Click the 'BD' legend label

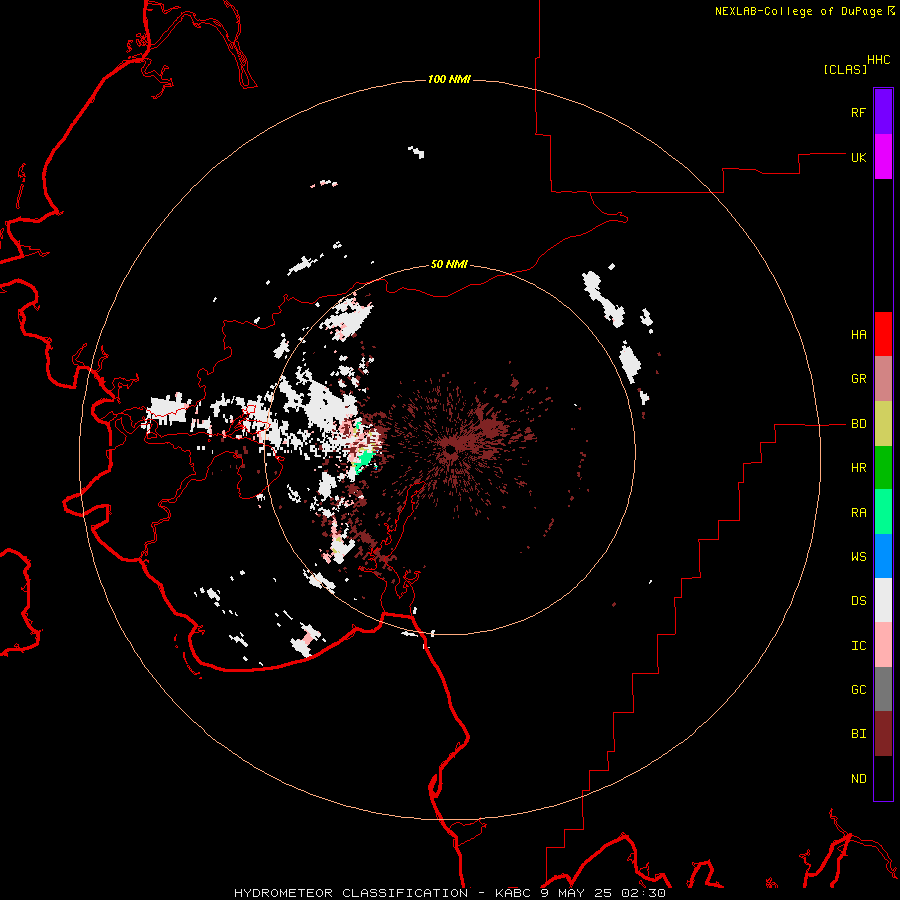858,424
